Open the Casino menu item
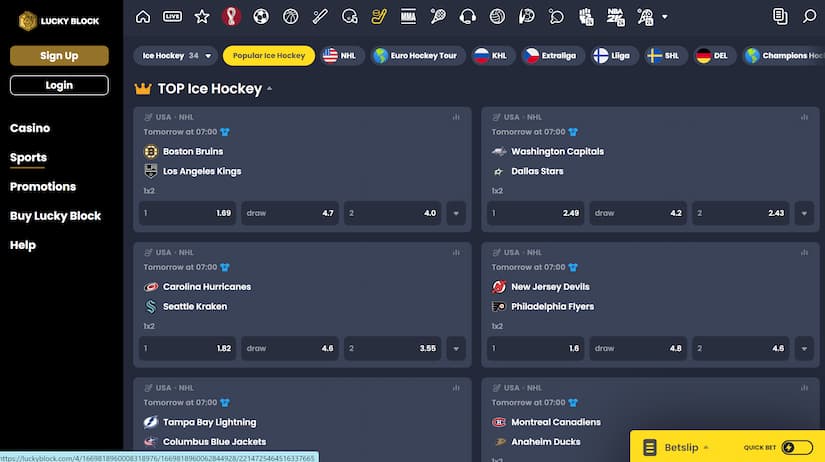Image resolution: width=825 pixels, height=462 pixels. [30, 128]
